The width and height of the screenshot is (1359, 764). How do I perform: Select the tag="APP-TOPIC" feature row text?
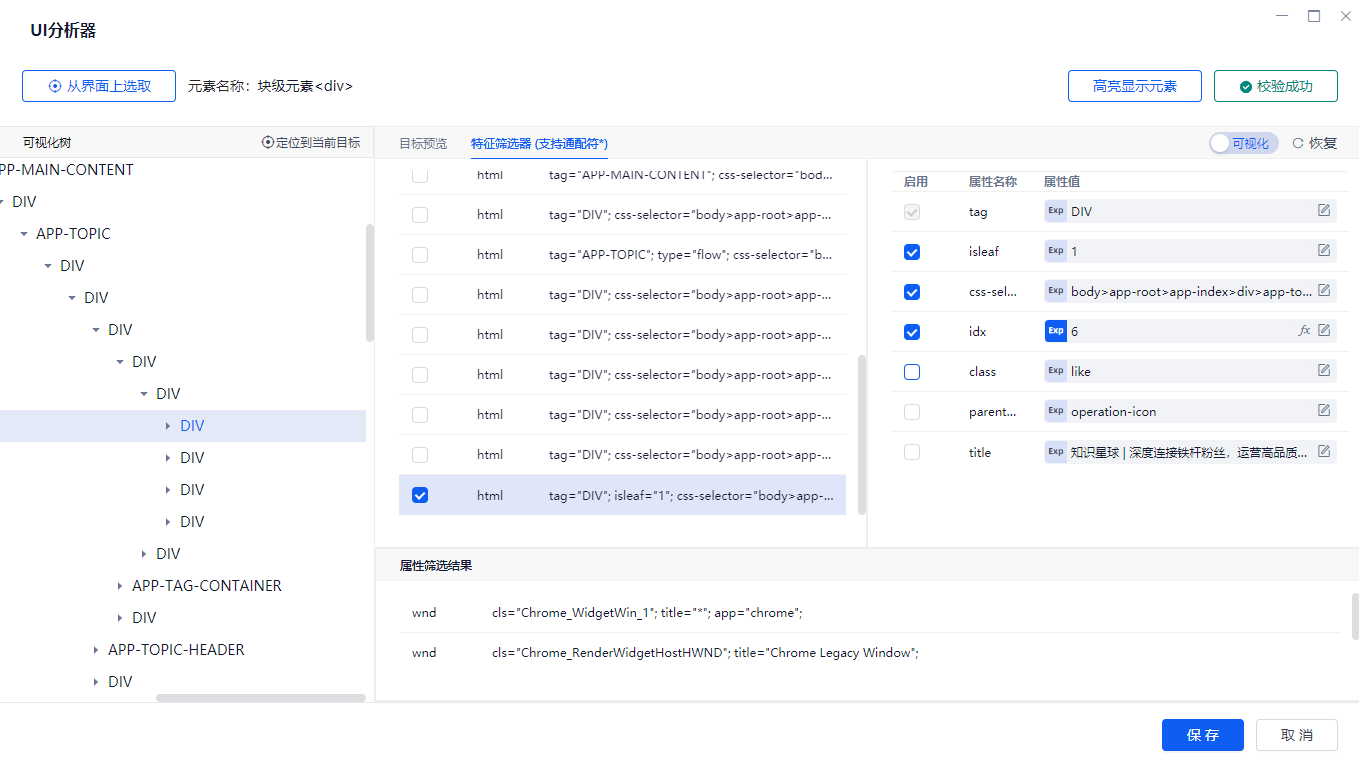[691, 255]
